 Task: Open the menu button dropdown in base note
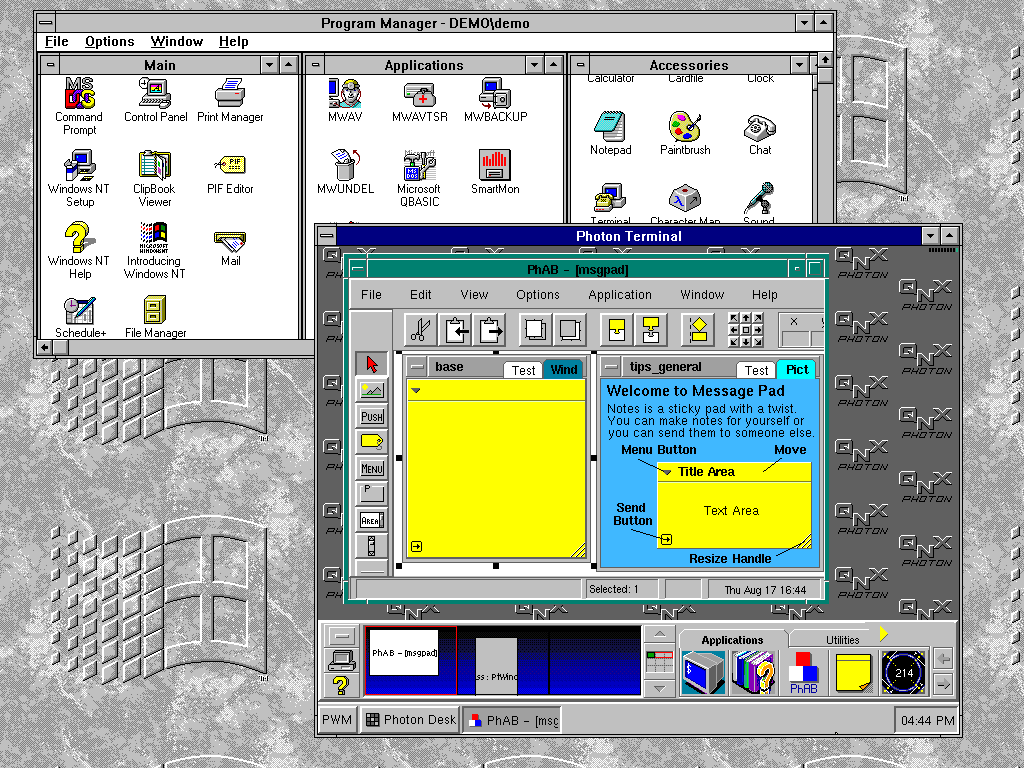pyautogui.click(x=416, y=391)
